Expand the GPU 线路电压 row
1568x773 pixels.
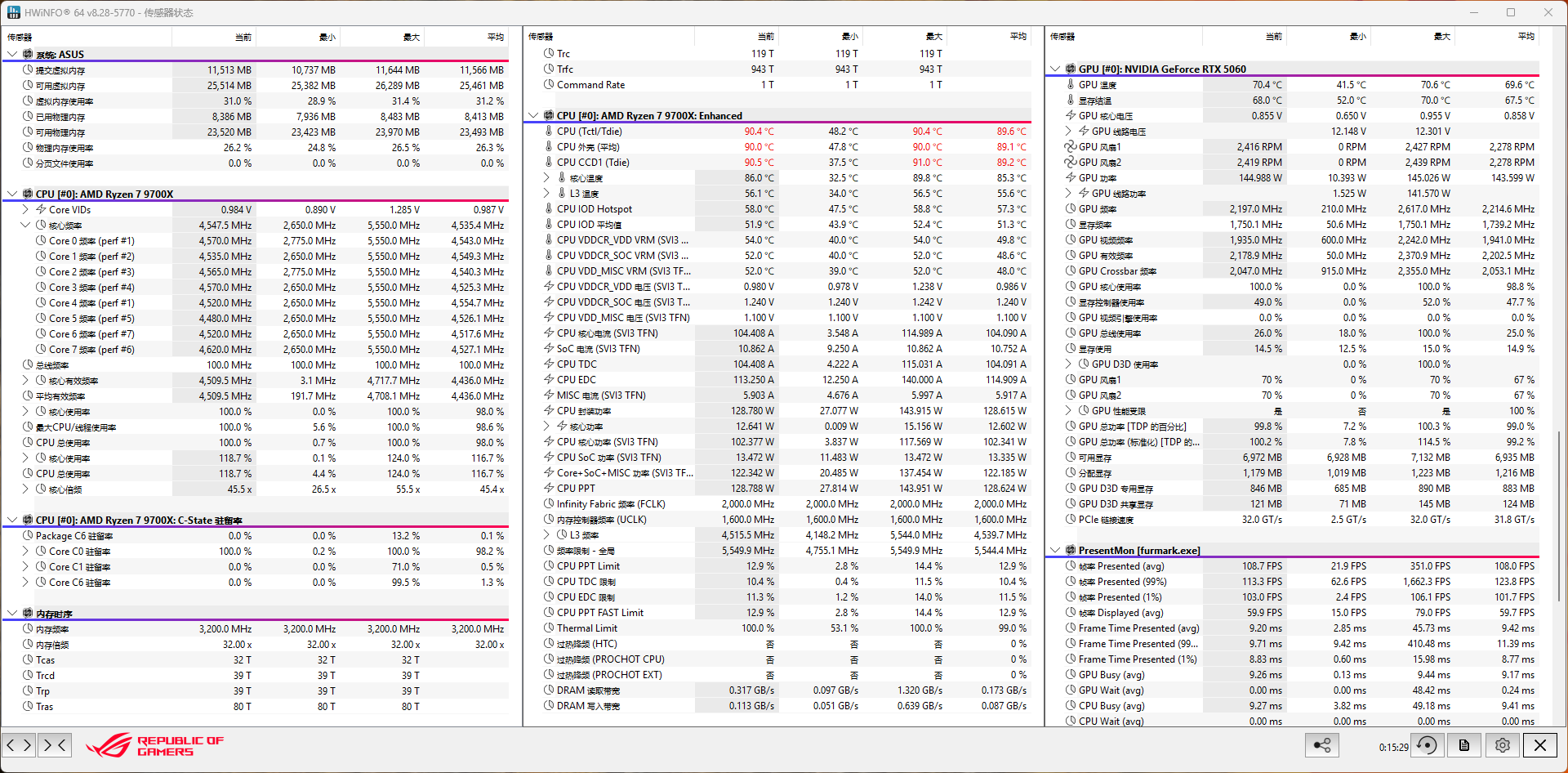click(x=1069, y=132)
